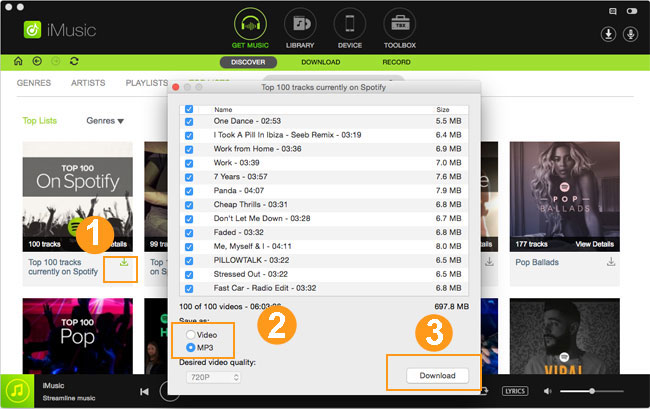Image resolution: width=650 pixels, height=409 pixels.
Task: Open the DEVICE section icon
Action: (350, 24)
